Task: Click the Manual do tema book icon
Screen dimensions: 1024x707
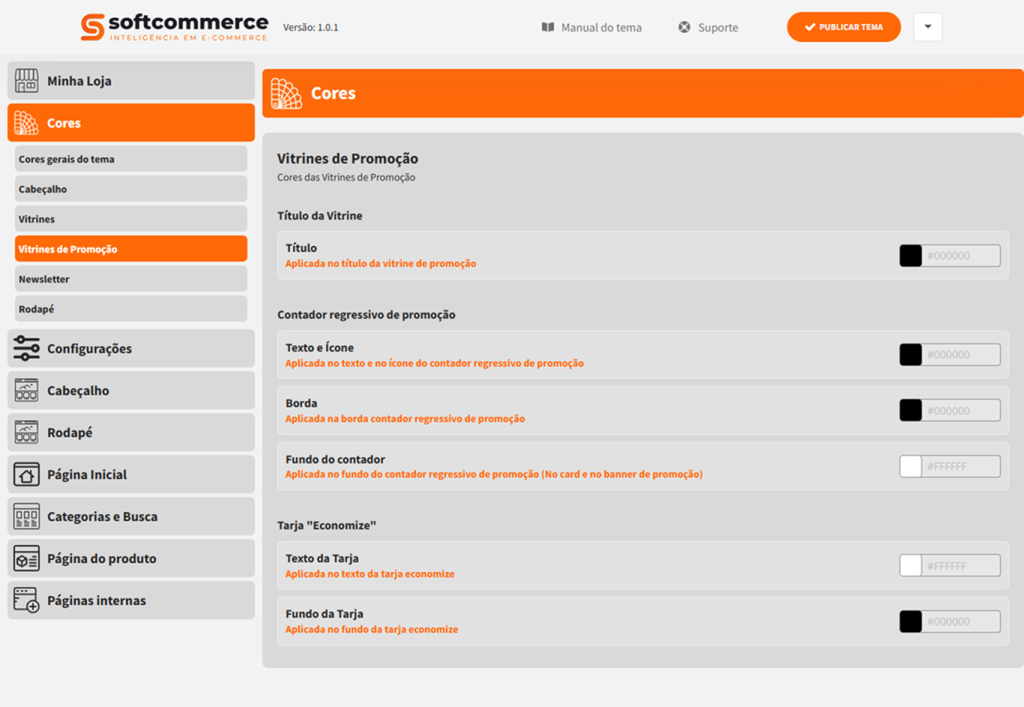Action: (548, 27)
